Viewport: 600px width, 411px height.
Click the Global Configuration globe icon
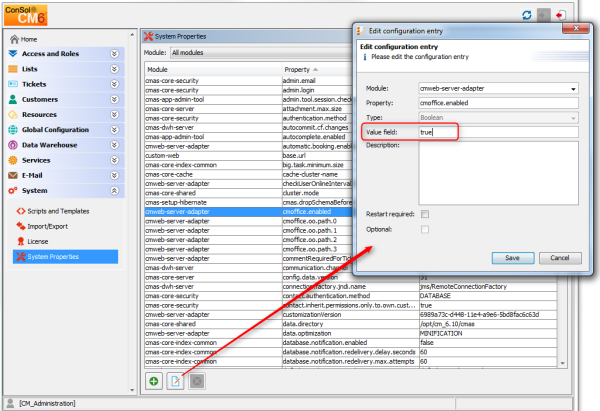[x=13, y=130]
